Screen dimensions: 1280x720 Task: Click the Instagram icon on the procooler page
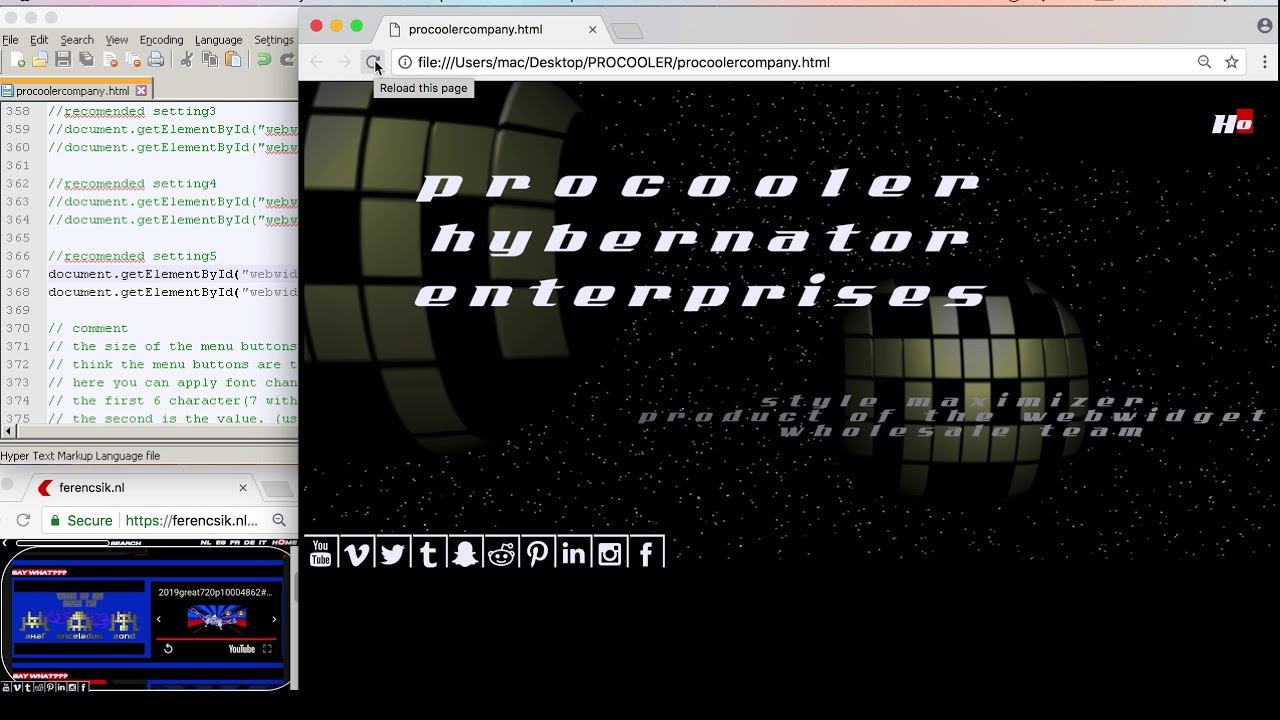click(610, 553)
